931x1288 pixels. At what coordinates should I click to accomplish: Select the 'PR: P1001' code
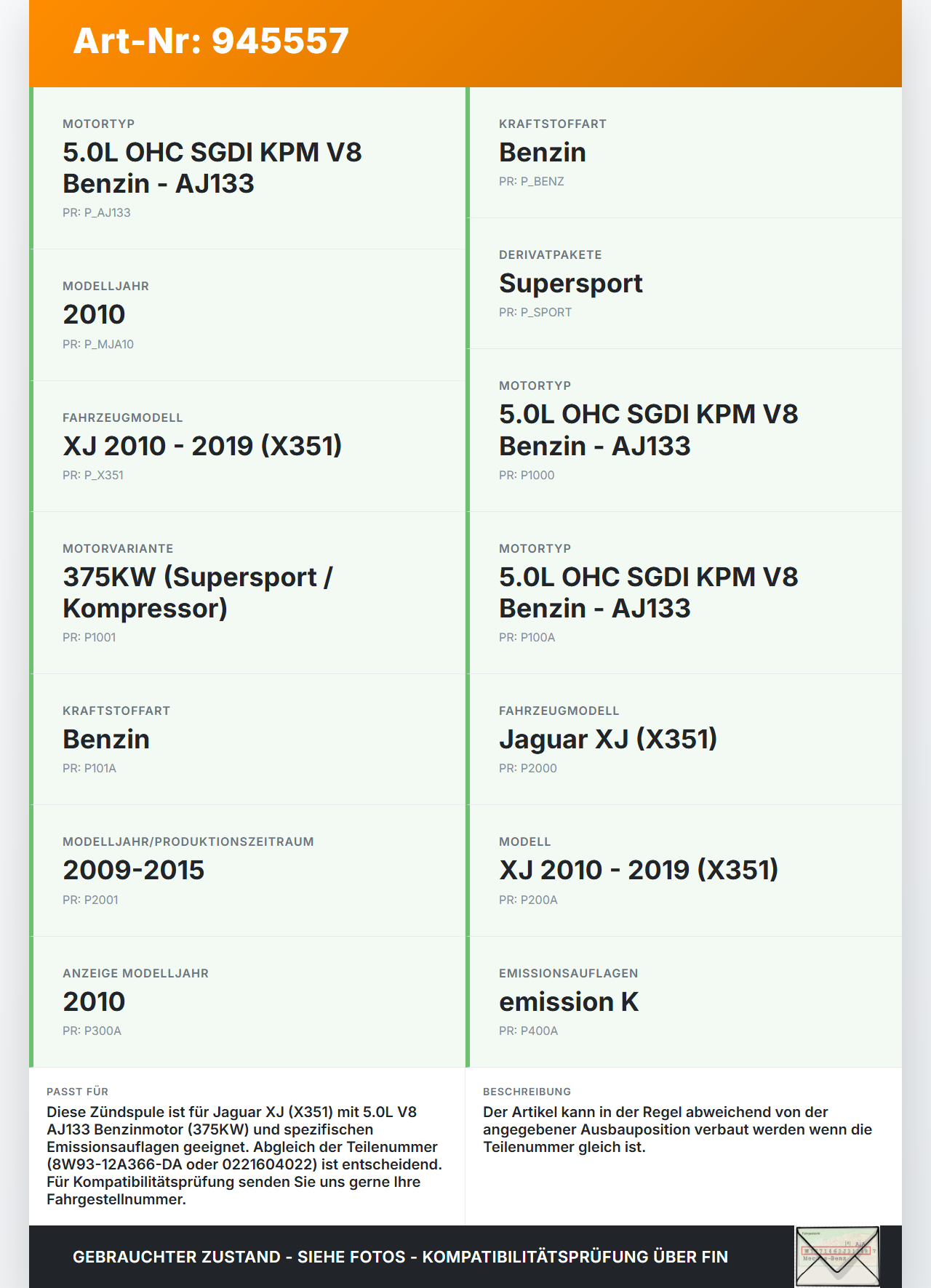tap(89, 638)
